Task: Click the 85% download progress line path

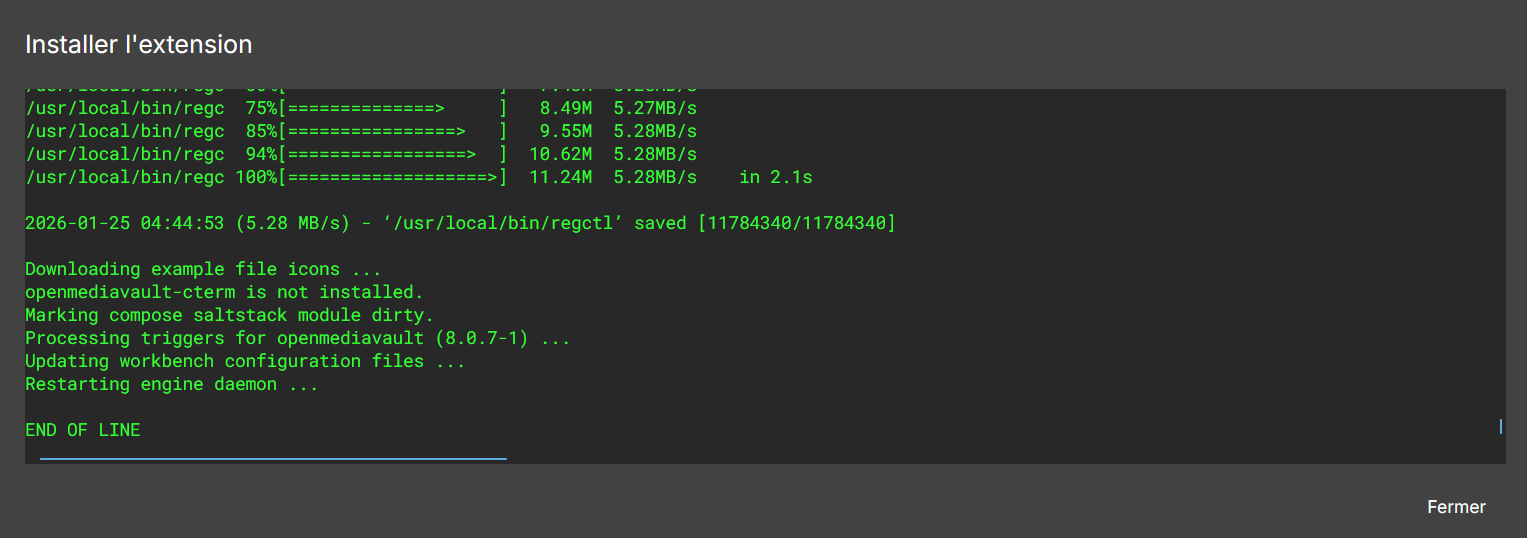Action: coord(124,131)
